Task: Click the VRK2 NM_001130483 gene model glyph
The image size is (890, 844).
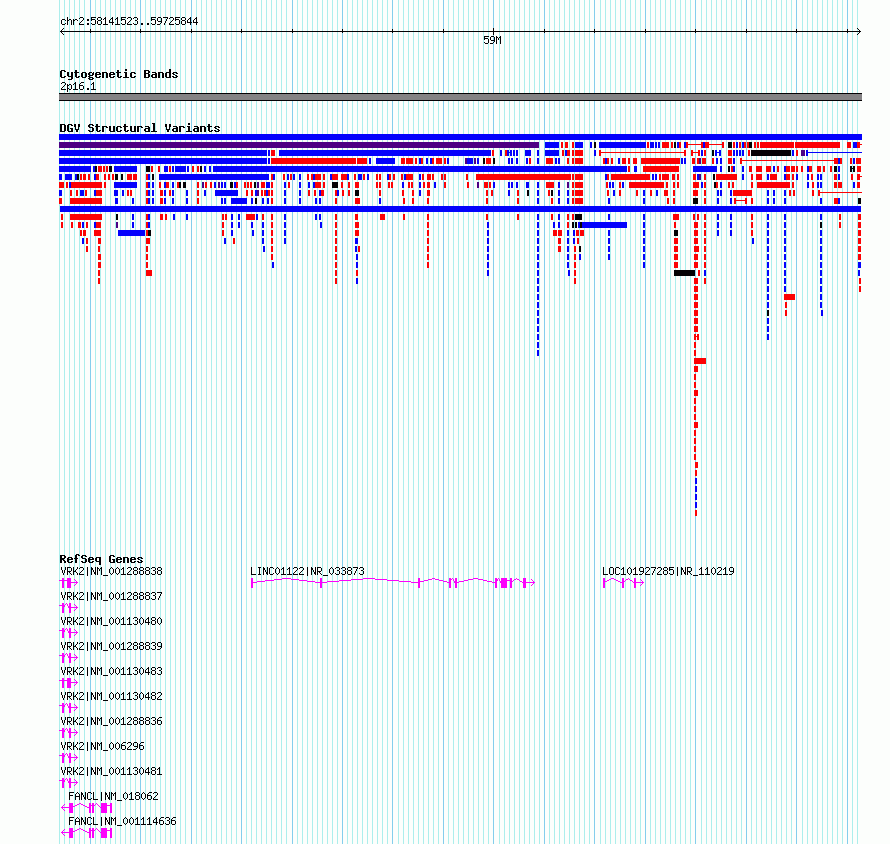Action: tap(69, 683)
